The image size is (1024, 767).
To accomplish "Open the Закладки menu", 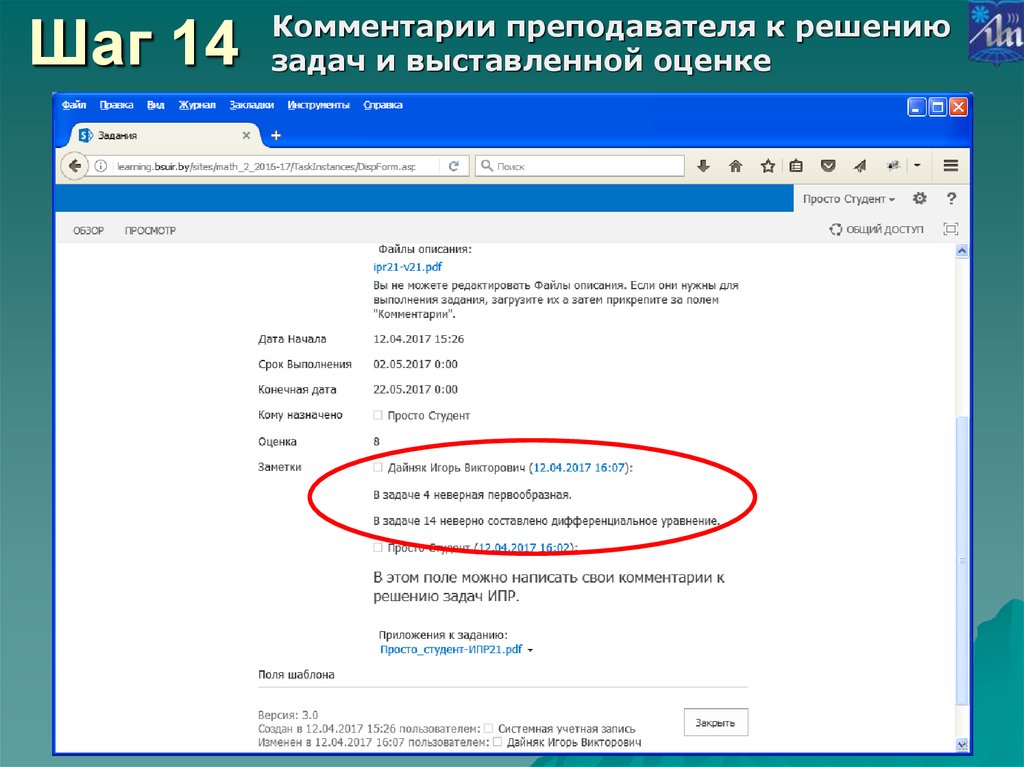I will point(254,104).
